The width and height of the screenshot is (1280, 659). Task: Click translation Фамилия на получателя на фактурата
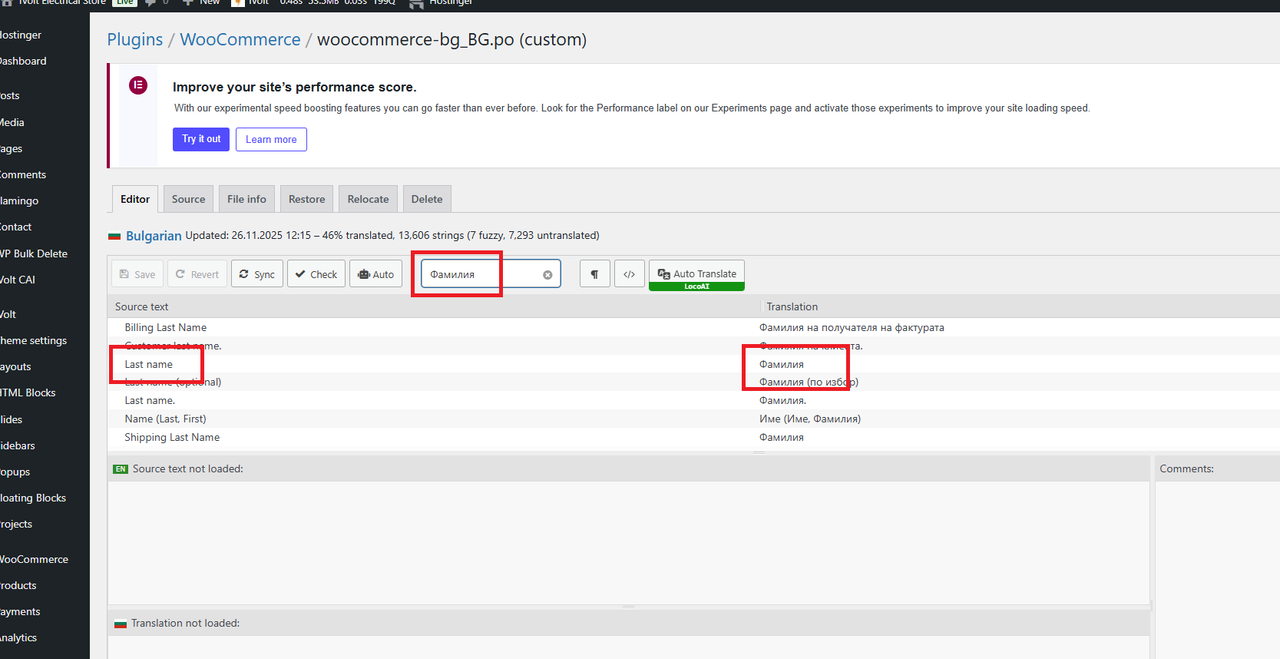pos(852,327)
